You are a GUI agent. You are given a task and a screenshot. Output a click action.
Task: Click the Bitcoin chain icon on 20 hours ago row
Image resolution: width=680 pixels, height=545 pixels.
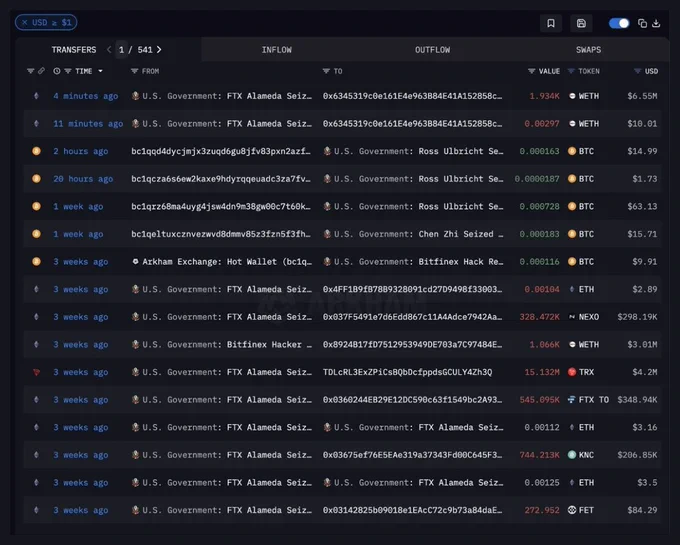(x=36, y=179)
